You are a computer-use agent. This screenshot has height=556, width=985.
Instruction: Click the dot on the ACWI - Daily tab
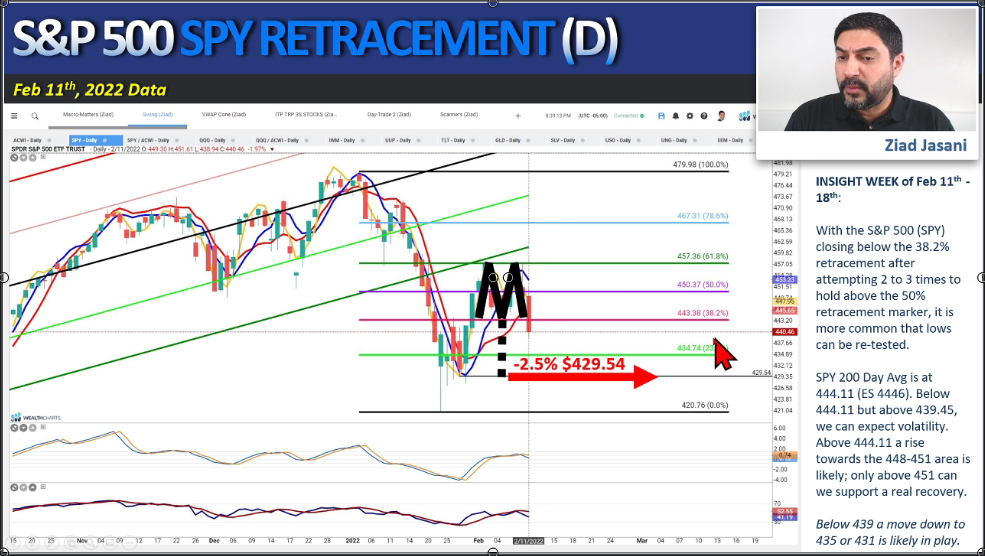coord(50,140)
